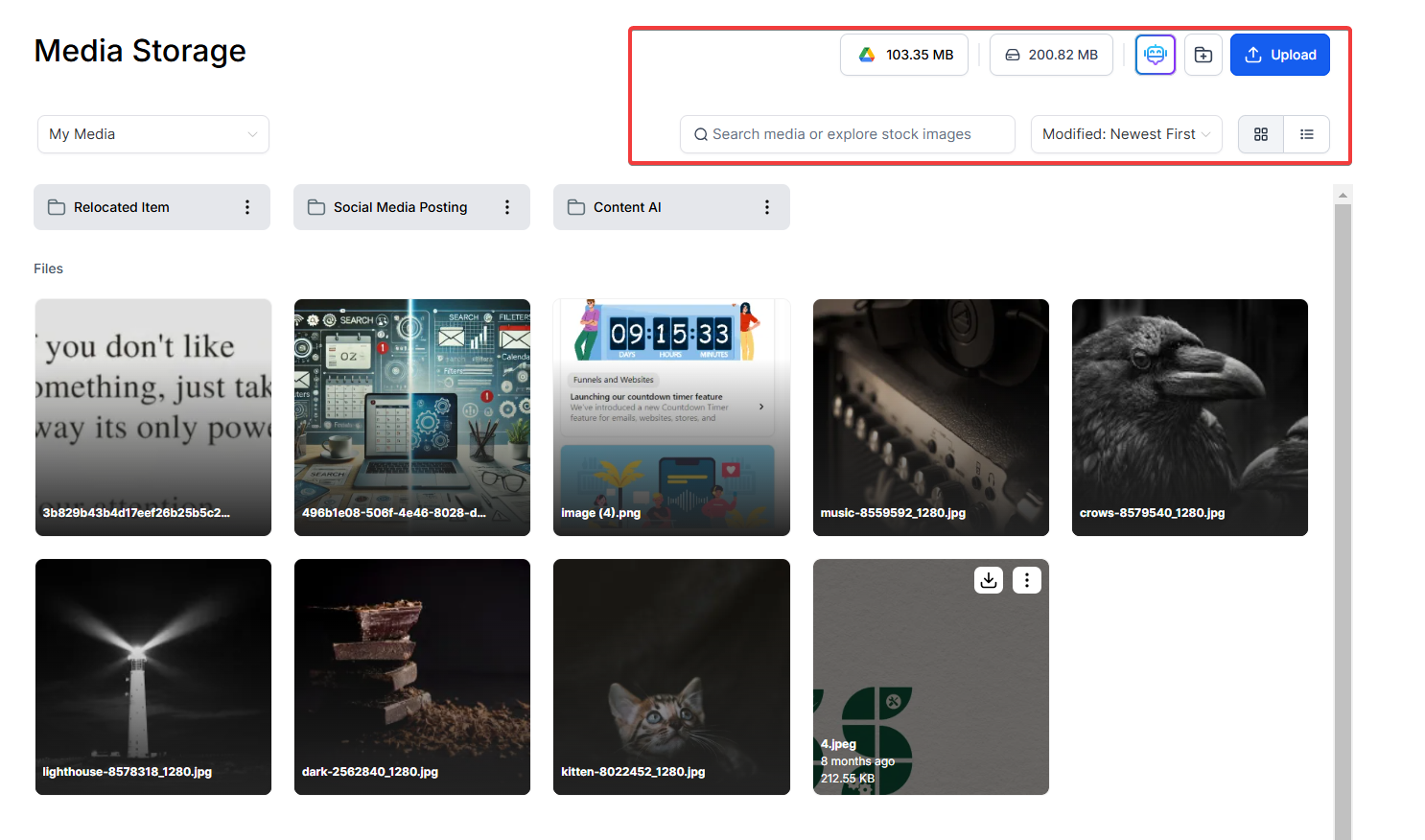The image size is (1425, 840).
Task: Click the 212.55 KB size text
Action: 848,779
